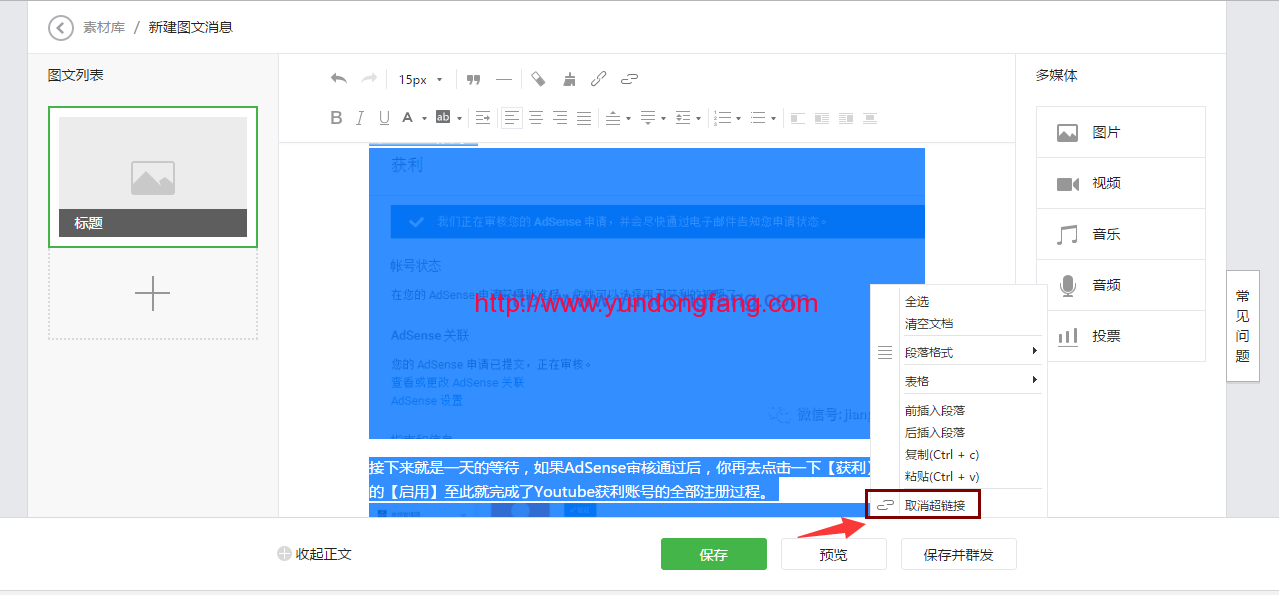This screenshot has height=595, width=1279.
Task: Insert a blockquote with the quote icon
Action: coord(474,79)
